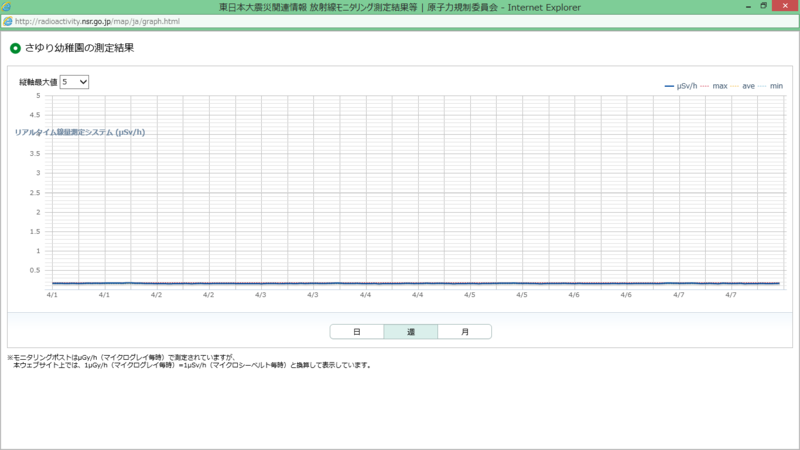Switch to the monthly (月) graph view
Screen dimensions: 800x450
point(465,332)
